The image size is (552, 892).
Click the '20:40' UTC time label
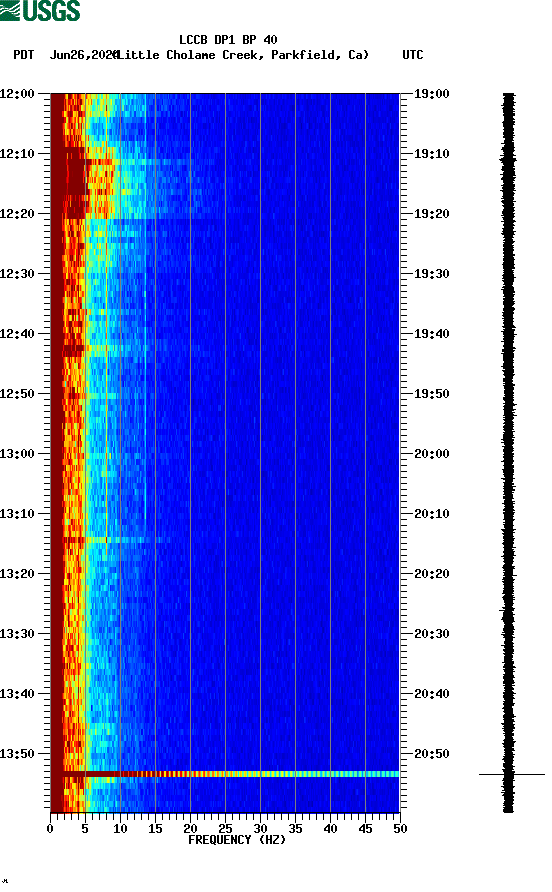point(431,693)
